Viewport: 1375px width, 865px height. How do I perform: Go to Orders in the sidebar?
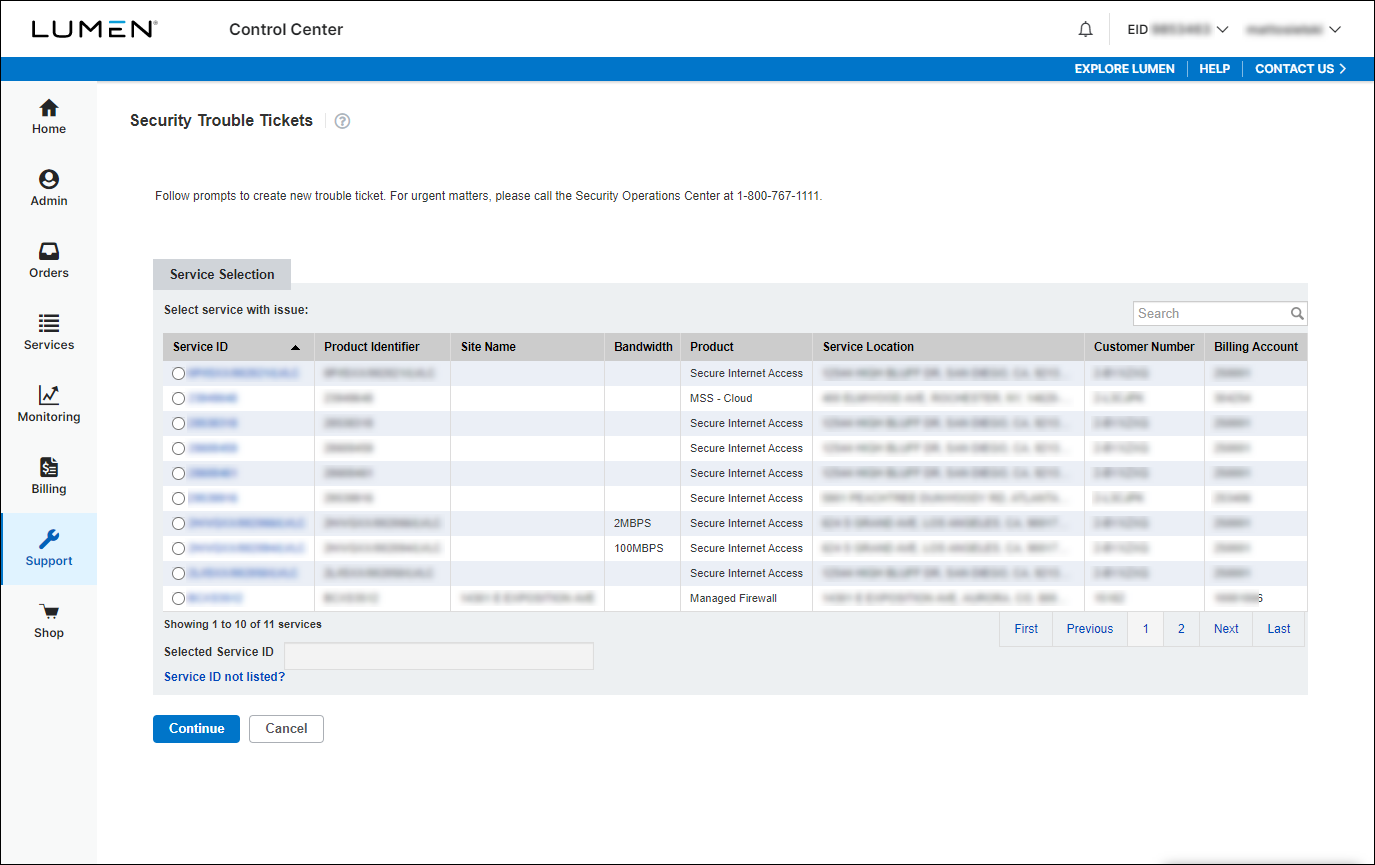(49, 261)
